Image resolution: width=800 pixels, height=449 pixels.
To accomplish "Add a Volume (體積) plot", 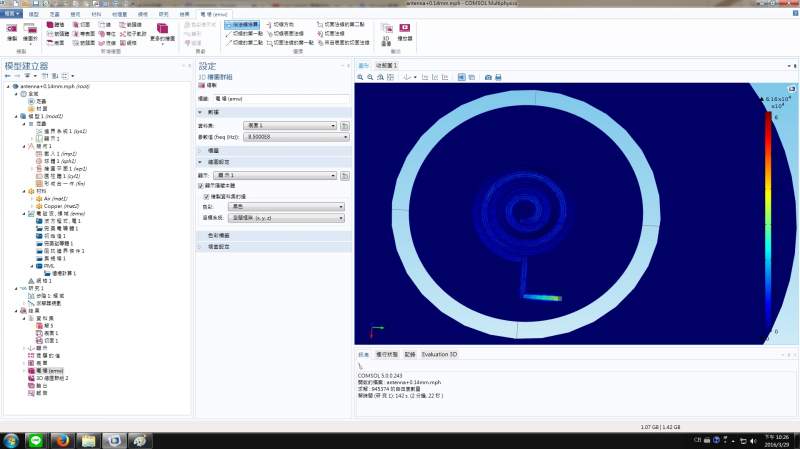I will point(55,24).
